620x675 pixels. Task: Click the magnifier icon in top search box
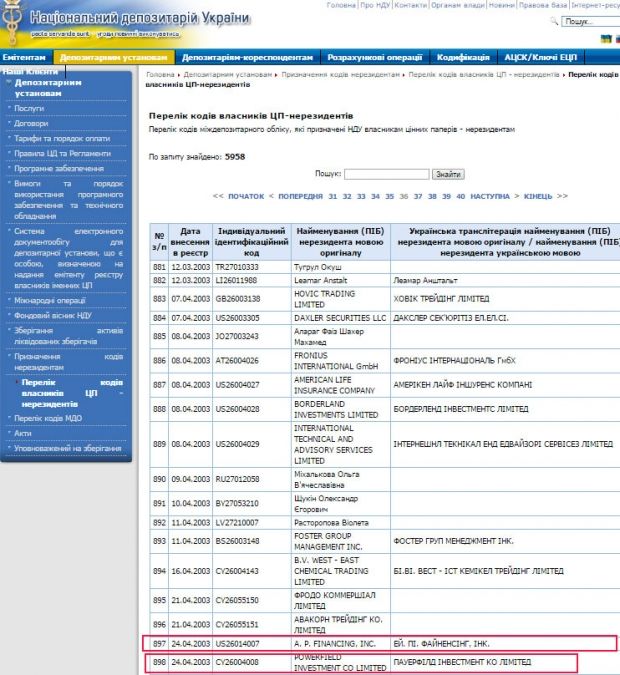point(557,21)
